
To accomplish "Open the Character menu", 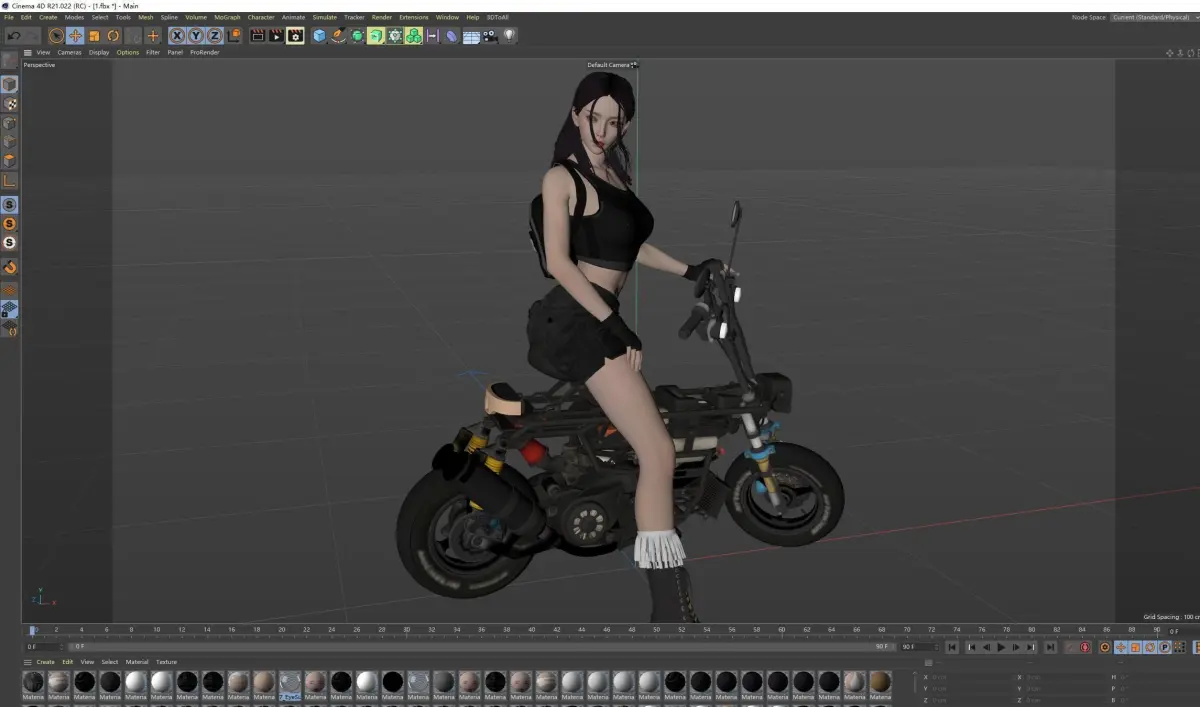I will point(261,17).
